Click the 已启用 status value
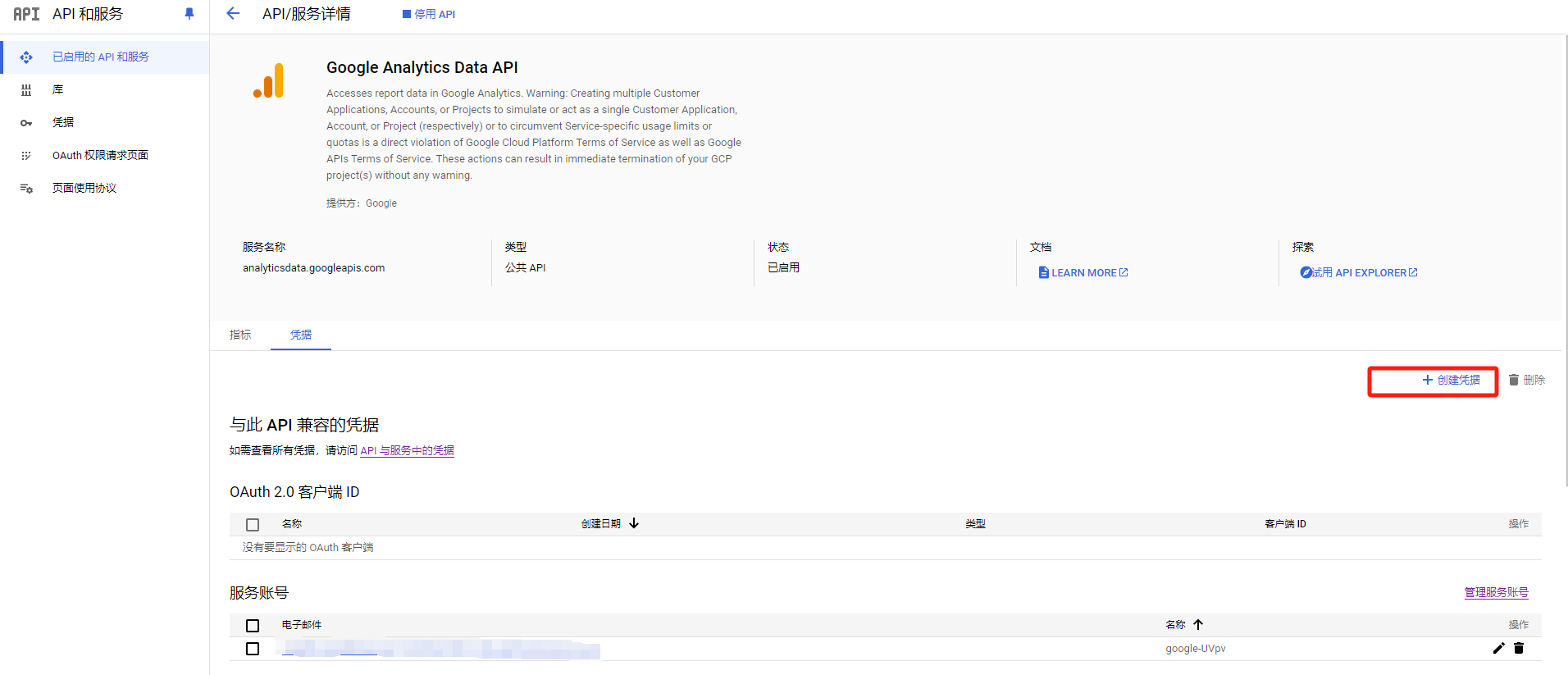Image resolution: width=1568 pixels, height=675 pixels. (x=783, y=267)
